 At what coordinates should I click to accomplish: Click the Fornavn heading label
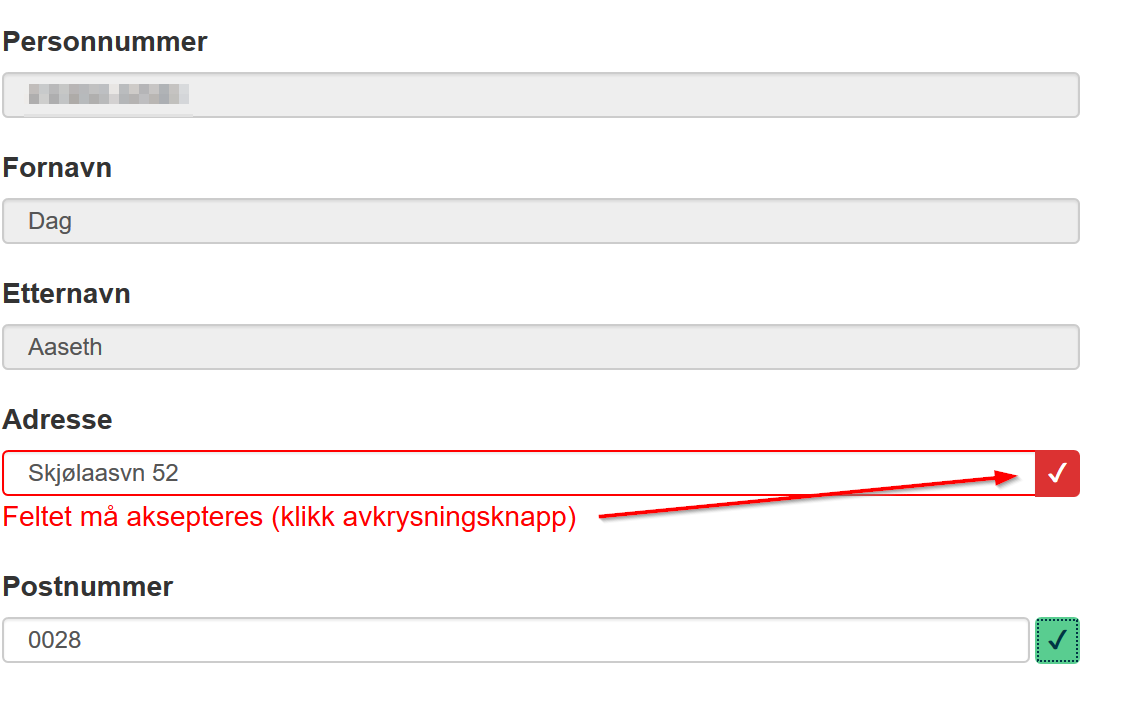pyautogui.click(x=57, y=168)
